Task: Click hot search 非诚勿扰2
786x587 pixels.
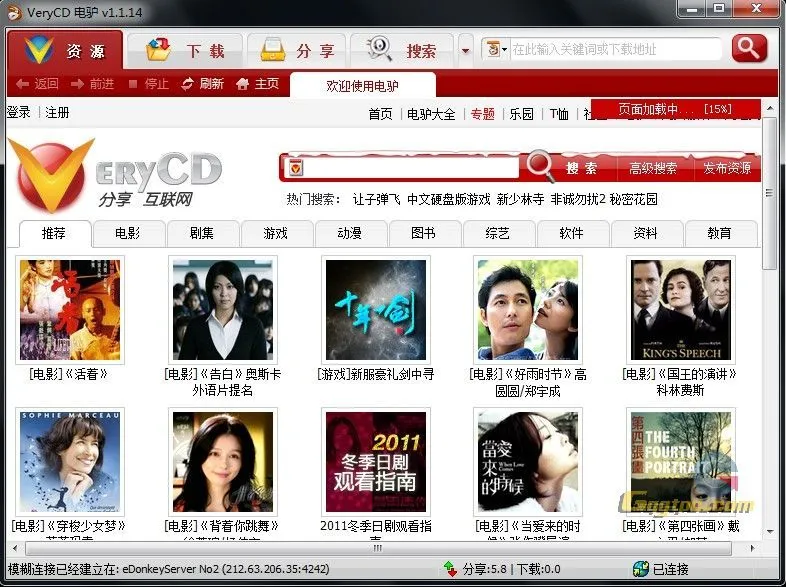Action: 578,200
